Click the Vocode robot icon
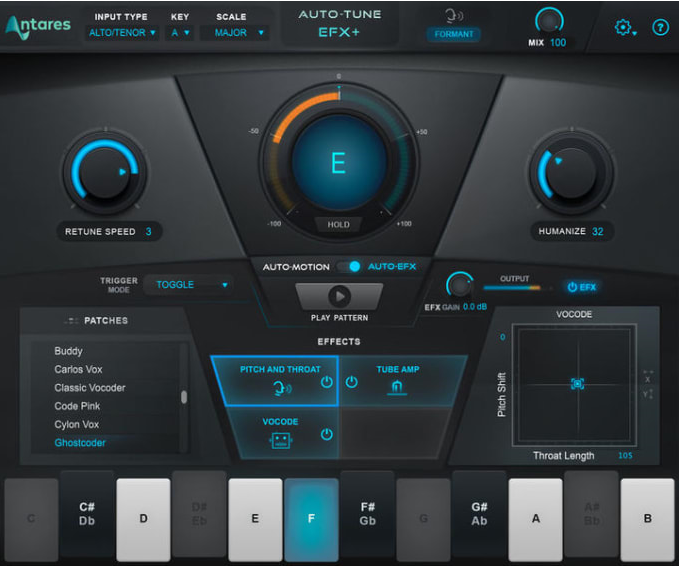Viewport: 681px width, 568px height. pos(281,440)
